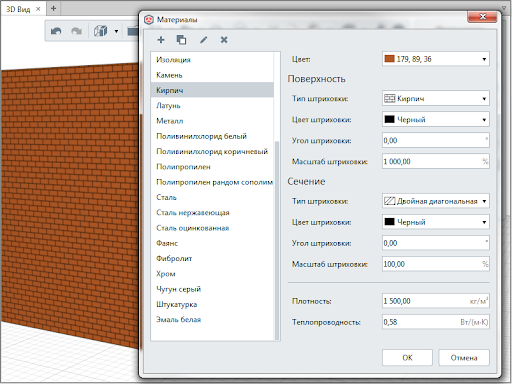Select Латунь in materials list
The height and width of the screenshot is (384, 512).
tap(212, 106)
